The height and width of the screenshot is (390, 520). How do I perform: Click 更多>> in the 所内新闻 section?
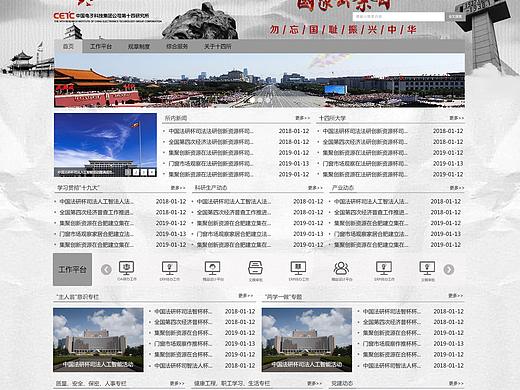tap(302, 118)
